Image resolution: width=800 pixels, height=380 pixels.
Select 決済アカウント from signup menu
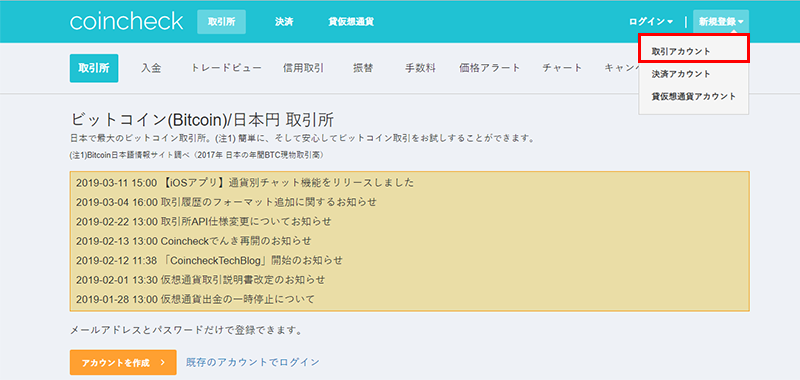(x=681, y=74)
